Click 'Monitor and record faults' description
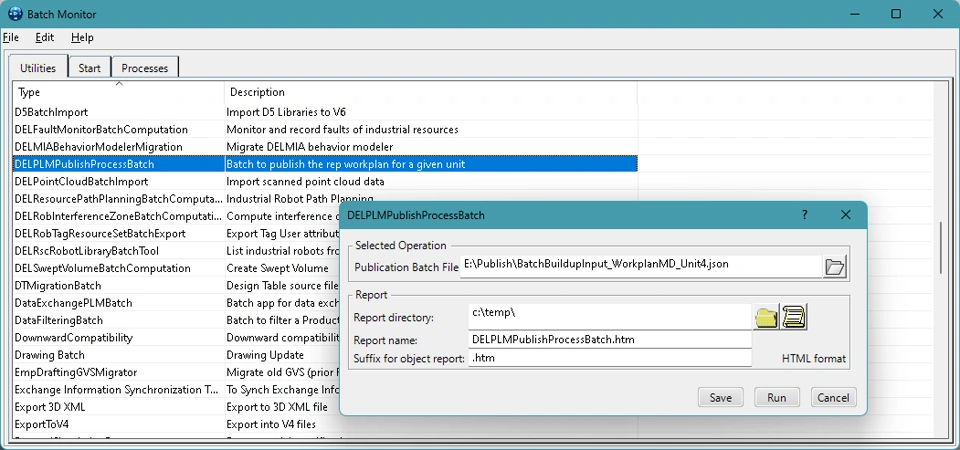The height and width of the screenshot is (450, 960). (x=342, y=129)
